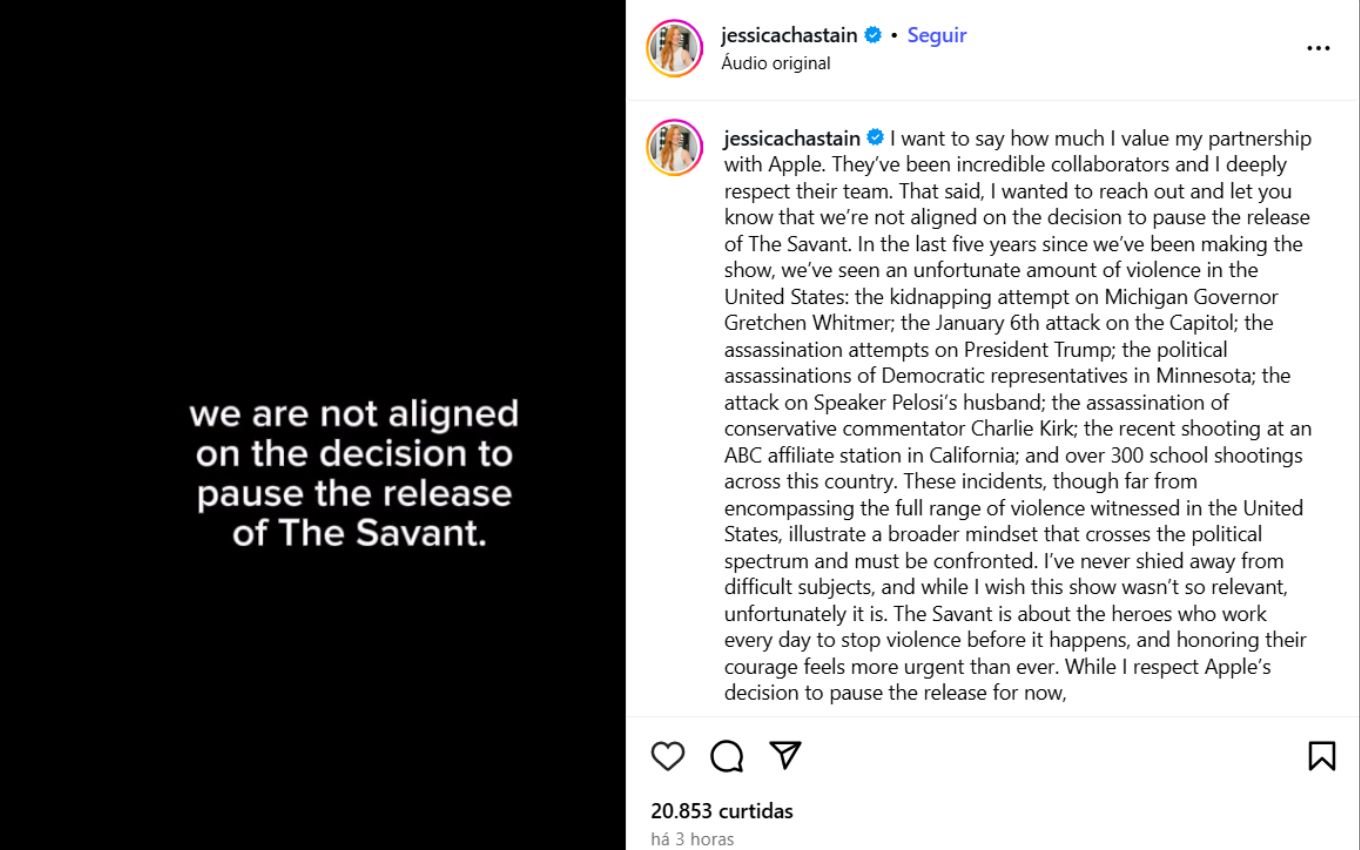1360x850 pixels.
Task: Click the caption's opening sentence about Apple partnership
Action: point(1100,138)
